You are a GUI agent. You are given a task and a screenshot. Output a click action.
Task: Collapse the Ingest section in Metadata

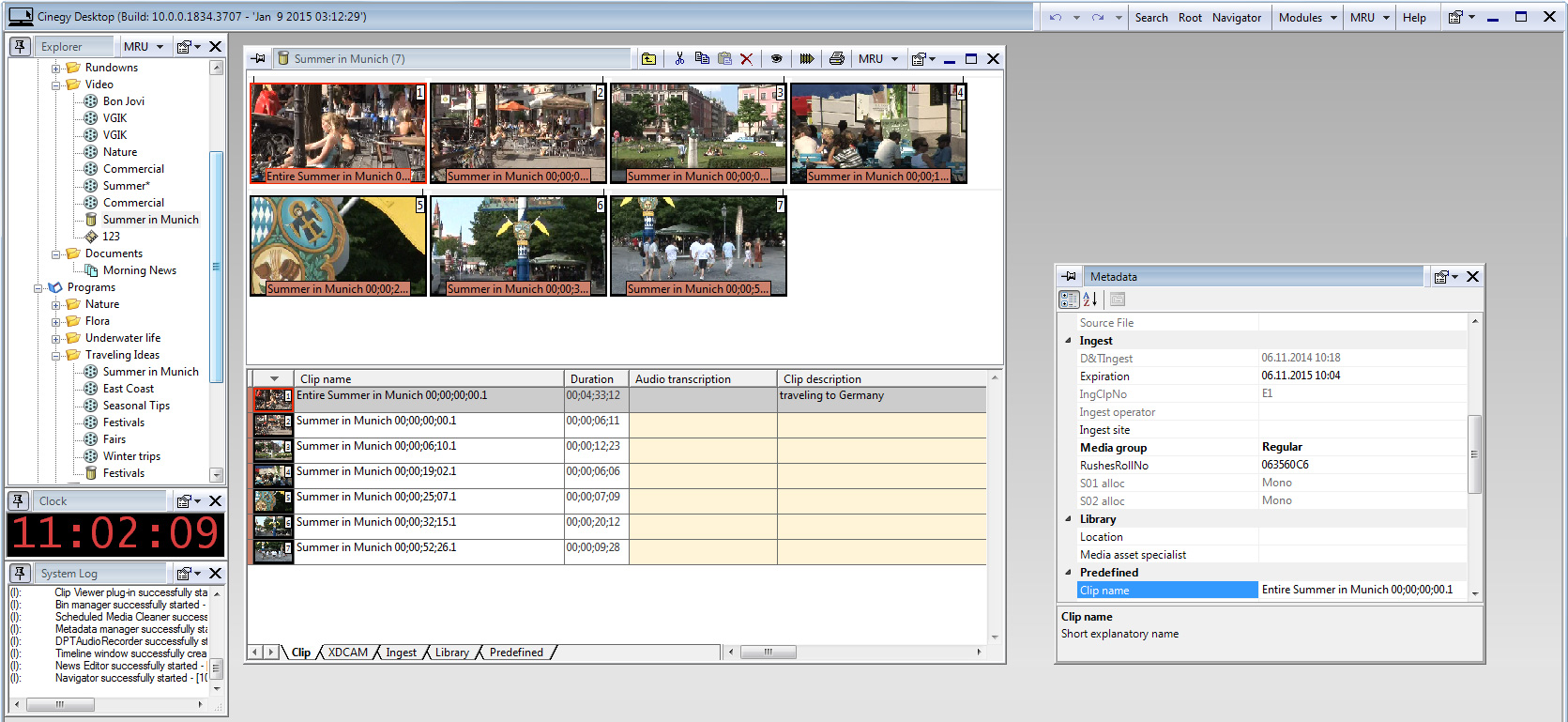(x=1068, y=341)
